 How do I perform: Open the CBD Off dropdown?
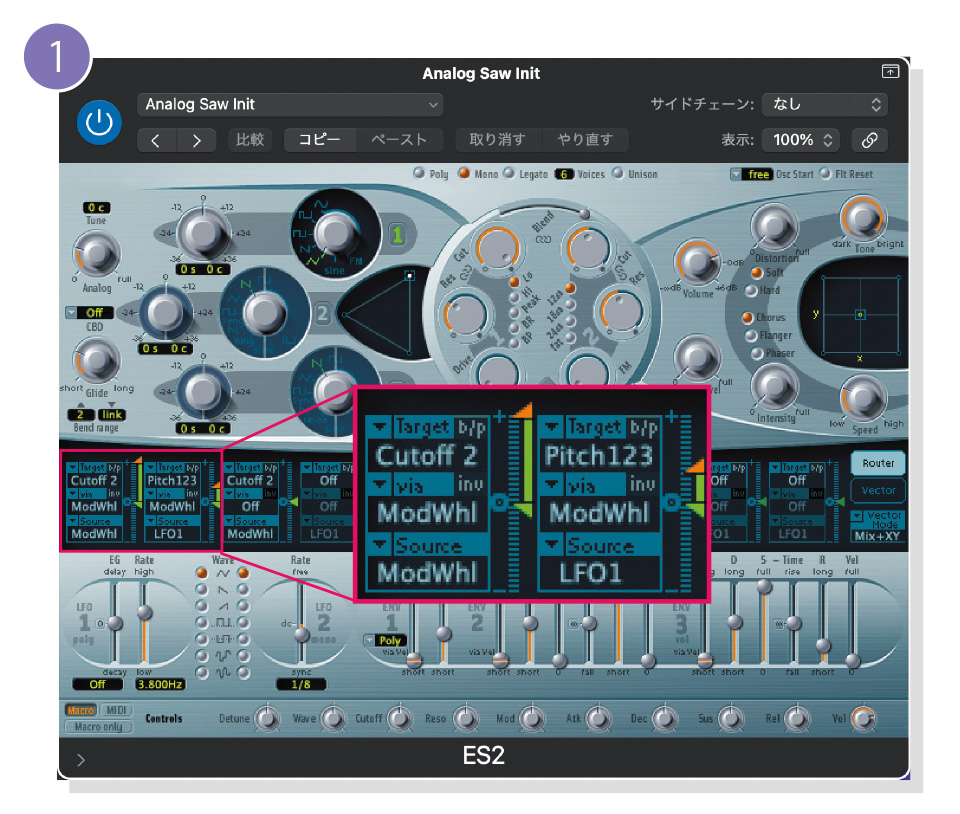point(89,313)
